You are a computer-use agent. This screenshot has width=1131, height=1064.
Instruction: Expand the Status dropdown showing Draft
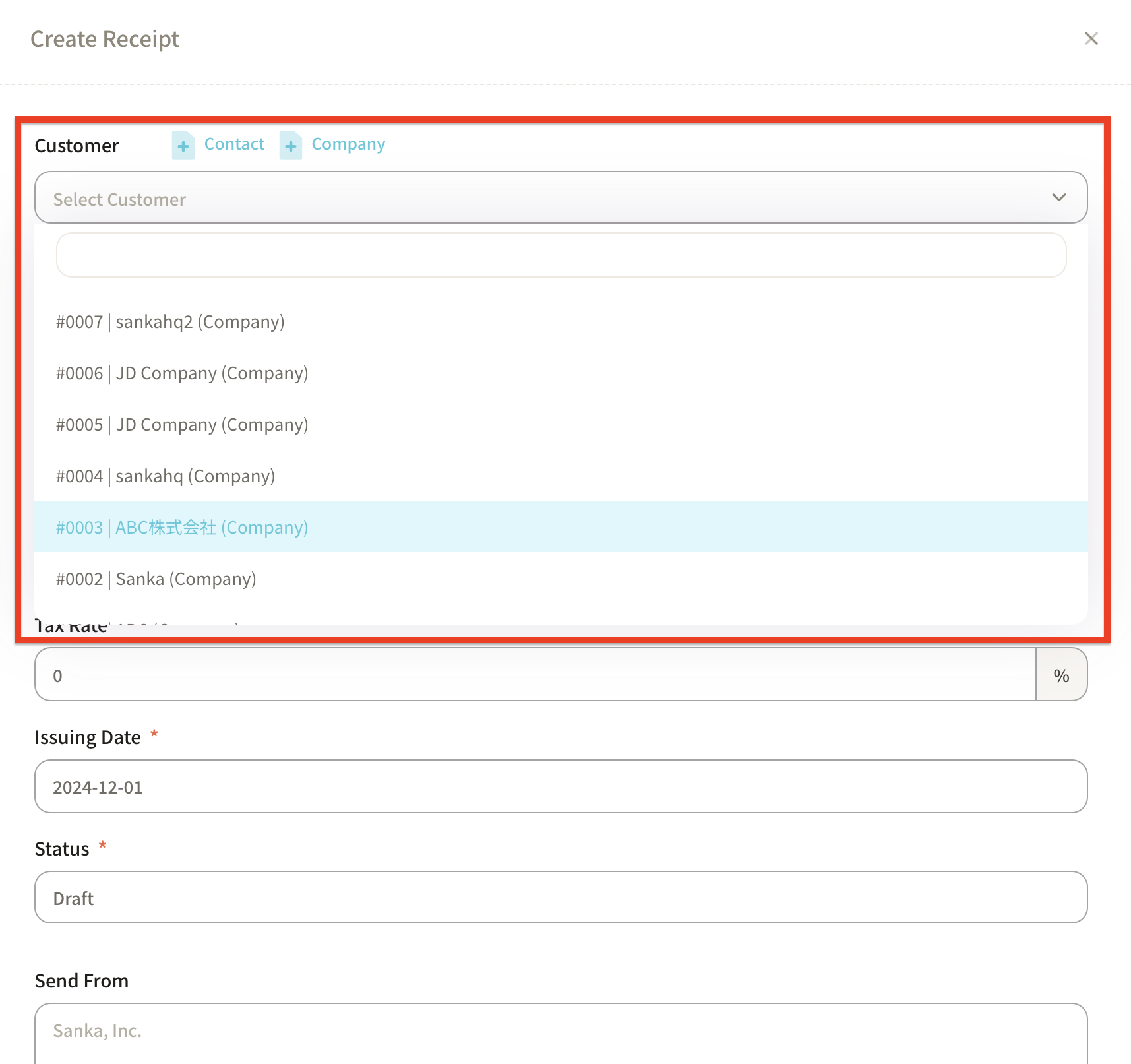tap(561, 898)
